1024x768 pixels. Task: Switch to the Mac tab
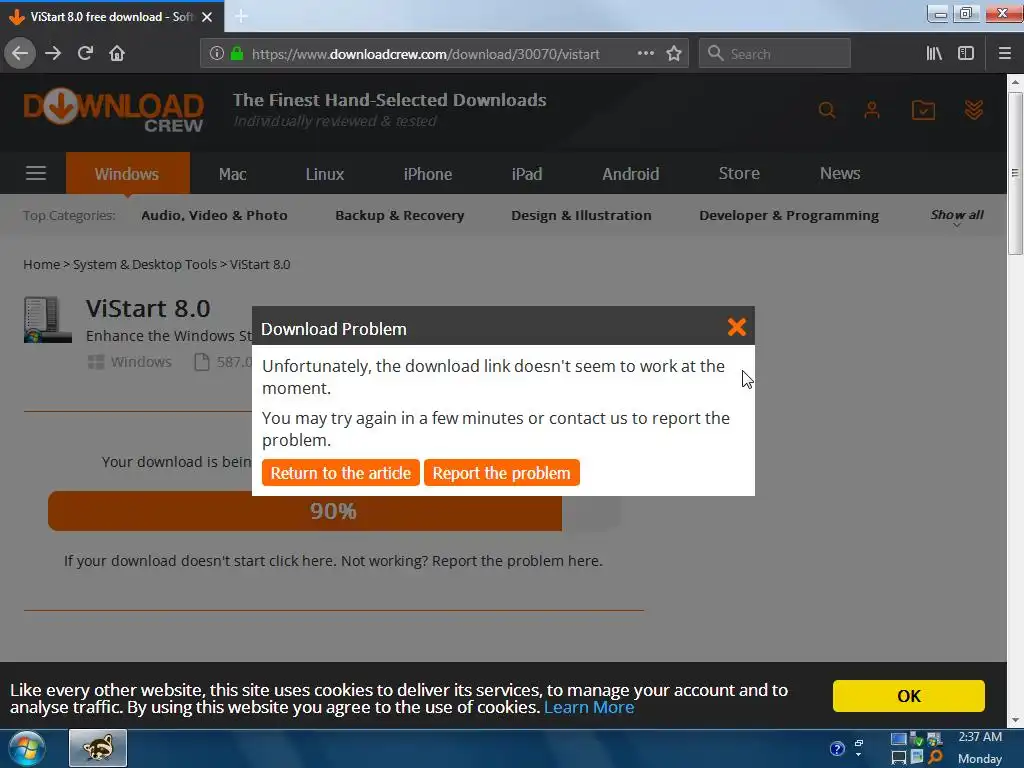click(x=232, y=174)
